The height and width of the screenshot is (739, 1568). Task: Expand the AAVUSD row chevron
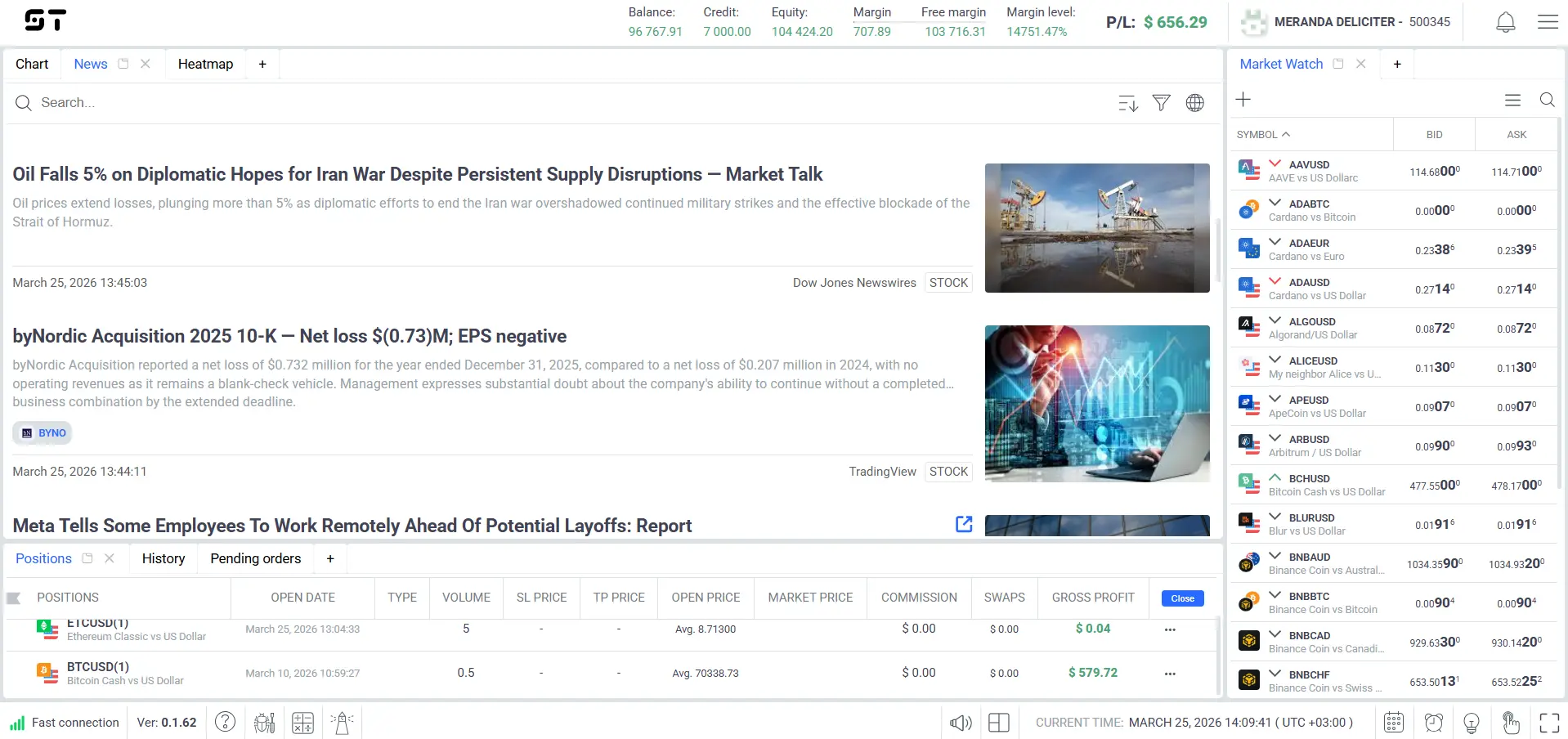click(1275, 163)
